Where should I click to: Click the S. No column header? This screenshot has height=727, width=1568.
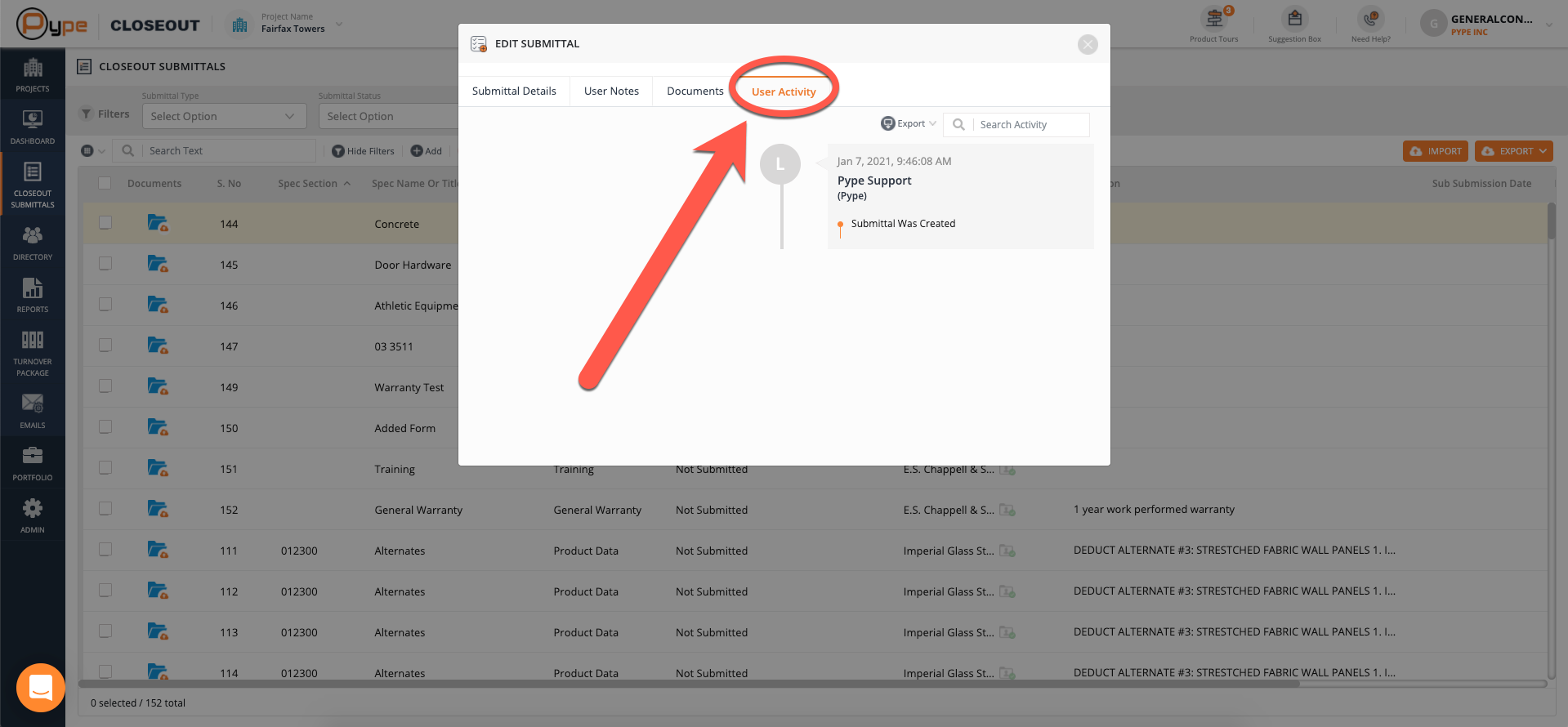[x=229, y=183]
